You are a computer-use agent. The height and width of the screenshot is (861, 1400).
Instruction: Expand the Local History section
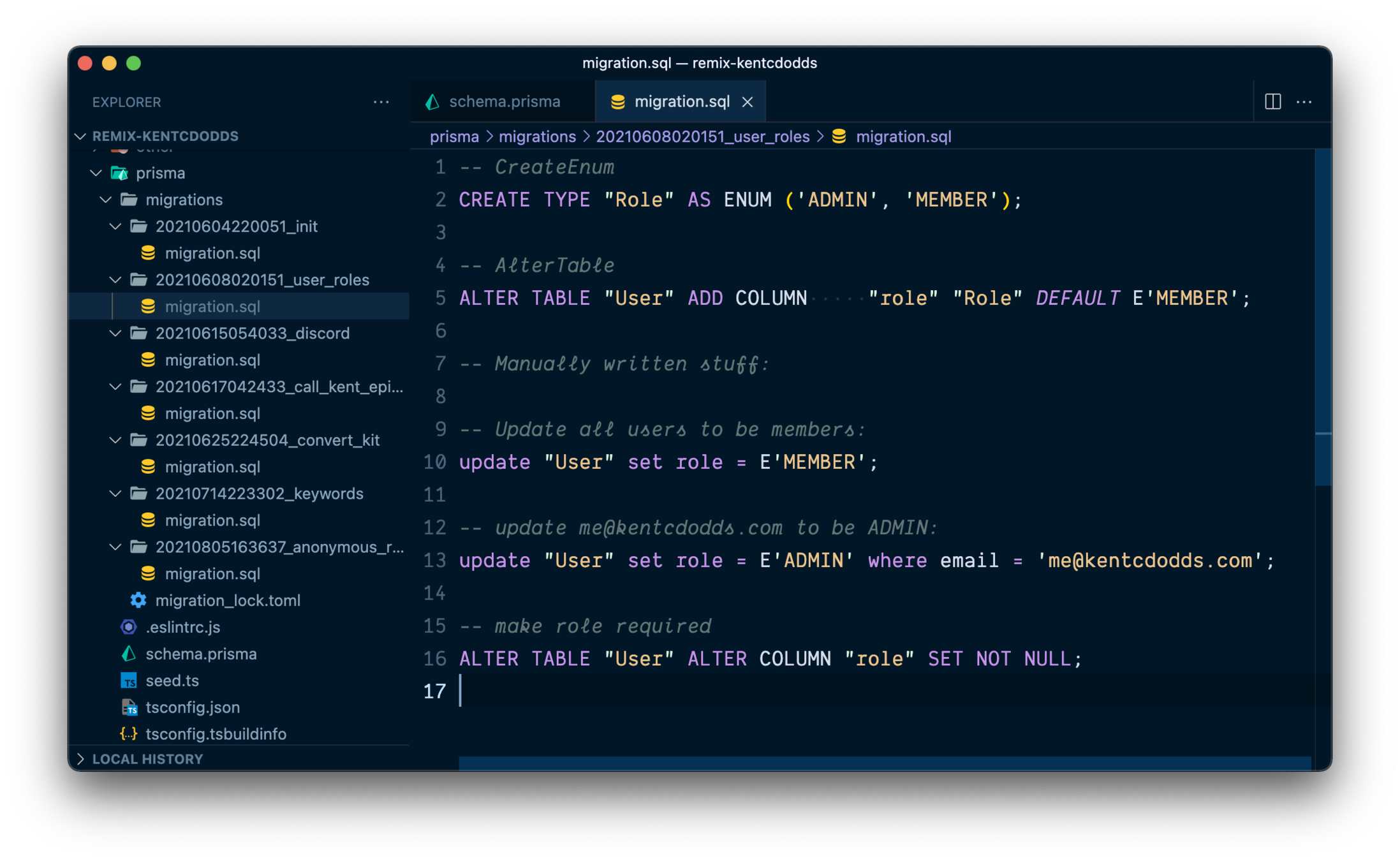(81, 759)
